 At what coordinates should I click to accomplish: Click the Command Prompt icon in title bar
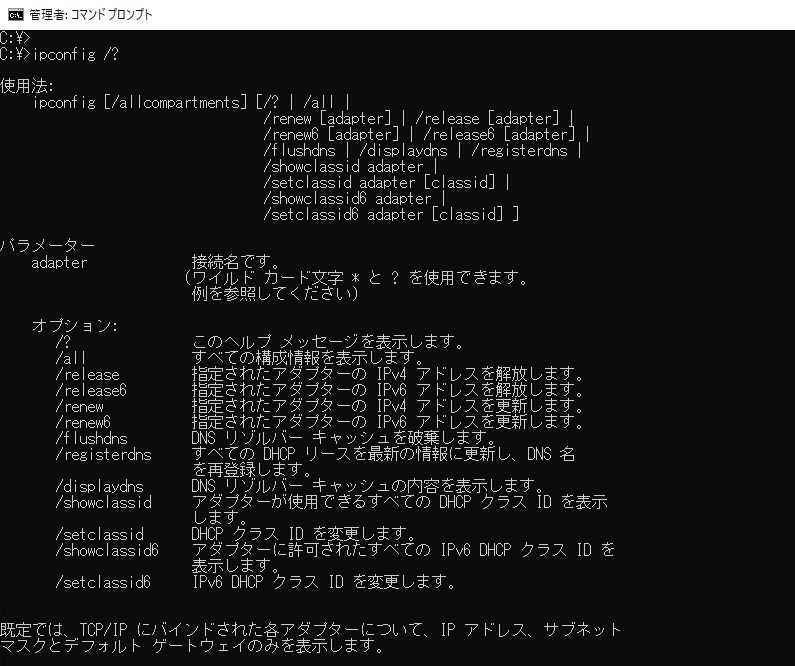pos(15,15)
